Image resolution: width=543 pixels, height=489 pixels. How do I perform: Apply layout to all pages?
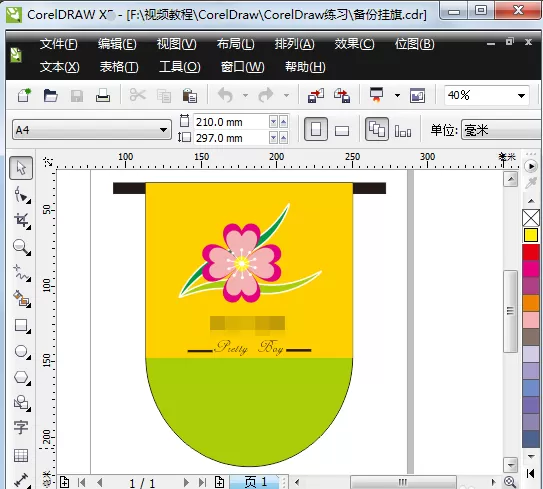point(377,129)
